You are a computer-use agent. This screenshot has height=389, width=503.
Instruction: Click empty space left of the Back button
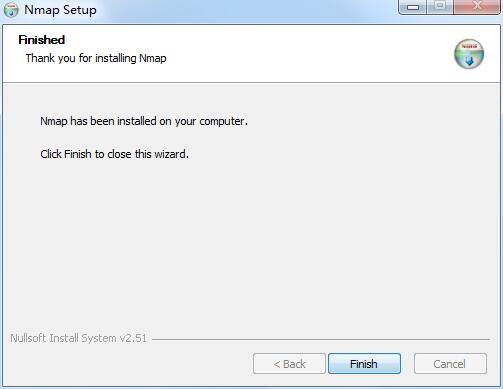click(x=130, y=364)
